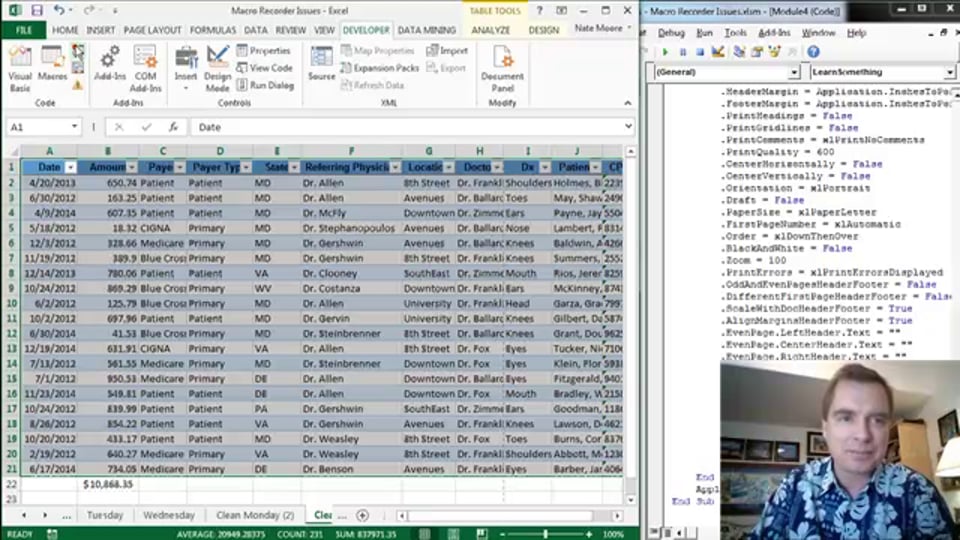
Task: Open the Payer Type filter dropdown
Action: (x=246, y=167)
